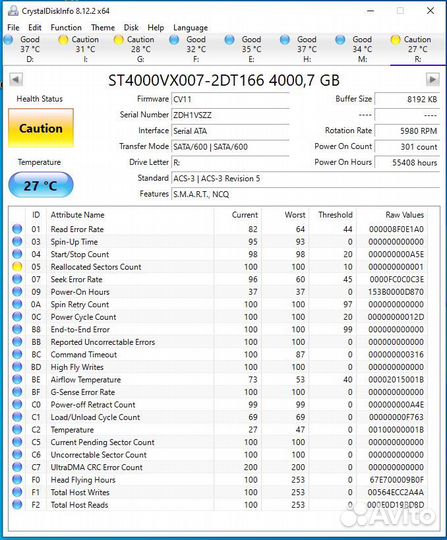Click the blue status icon for Current Pending Sector Count
447x540 pixels.
click(x=17, y=442)
